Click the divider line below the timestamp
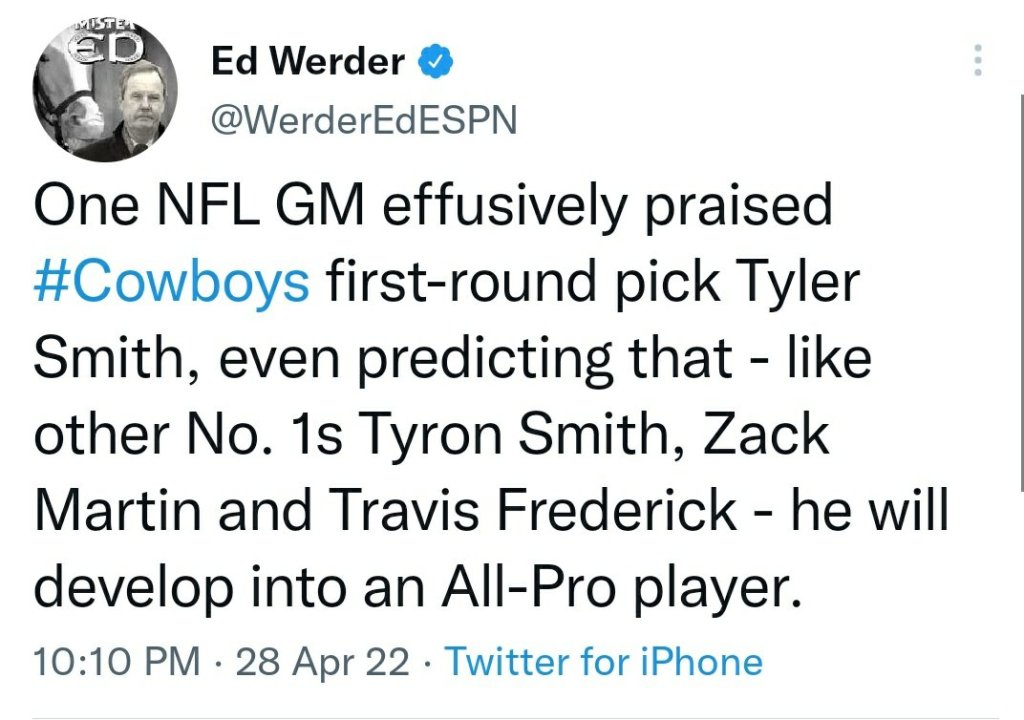This screenshot has width=1024, height=720. pos(512,716)
